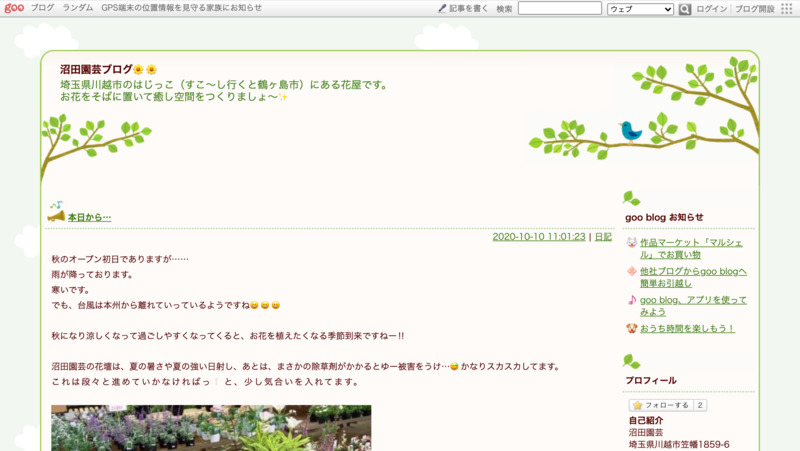Click the line 寒いです。
The image size is (800, 451).
71,290
